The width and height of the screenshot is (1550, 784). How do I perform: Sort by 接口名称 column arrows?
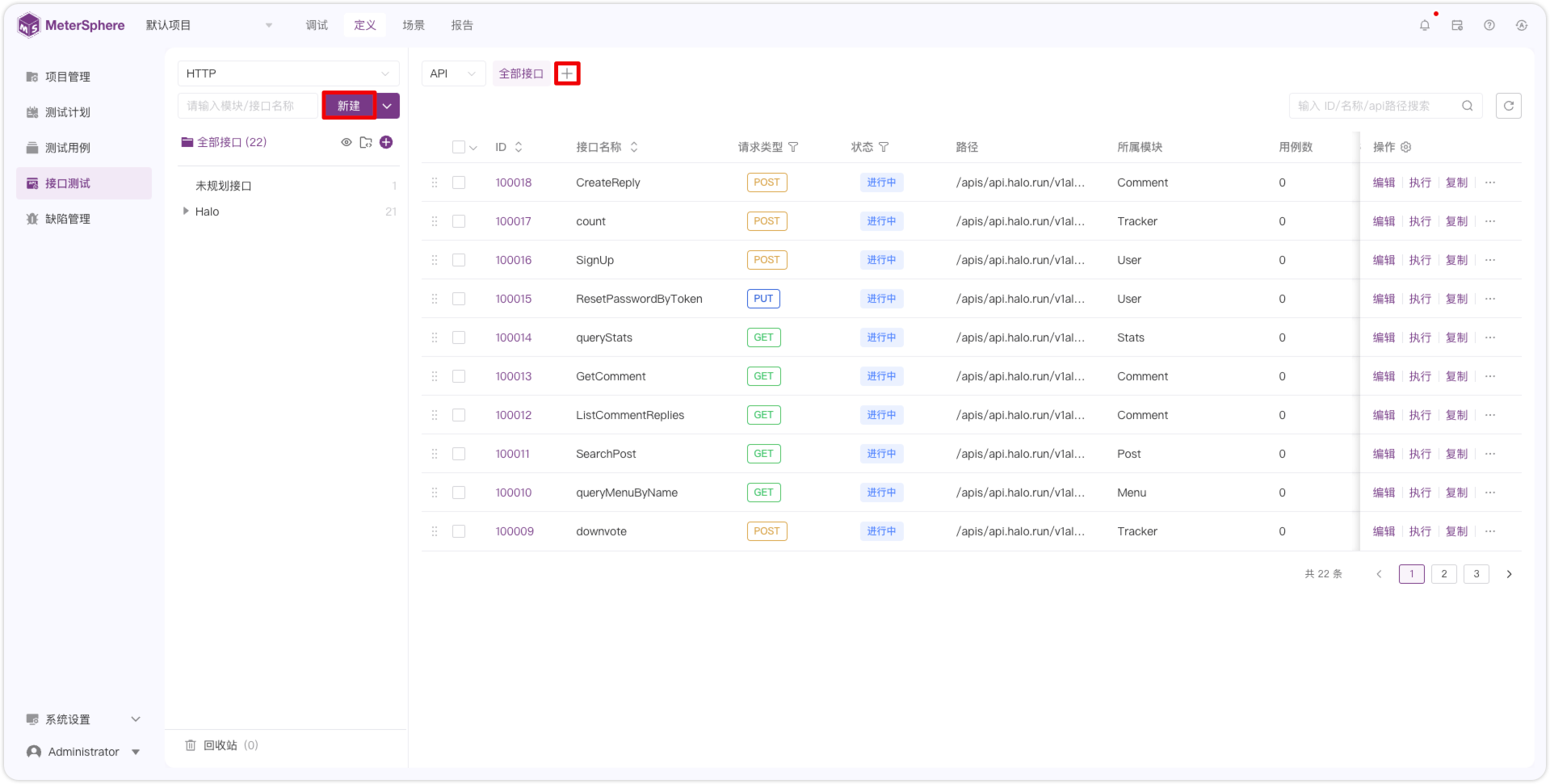(x=634, y=147)
